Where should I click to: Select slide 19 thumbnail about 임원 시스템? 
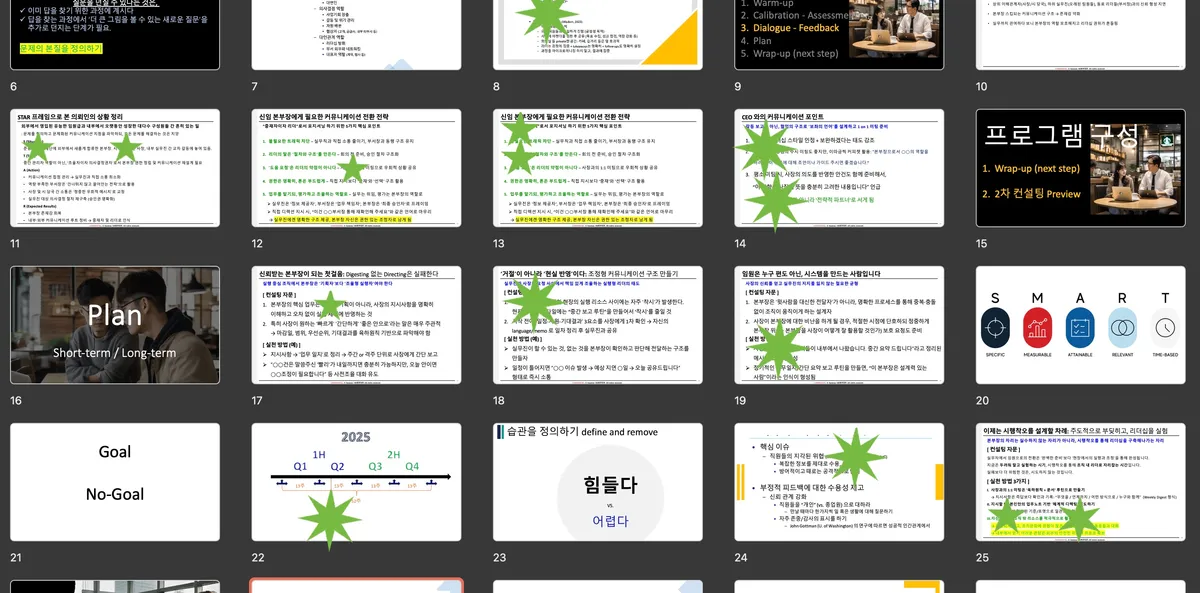click(x=839, y=325)
